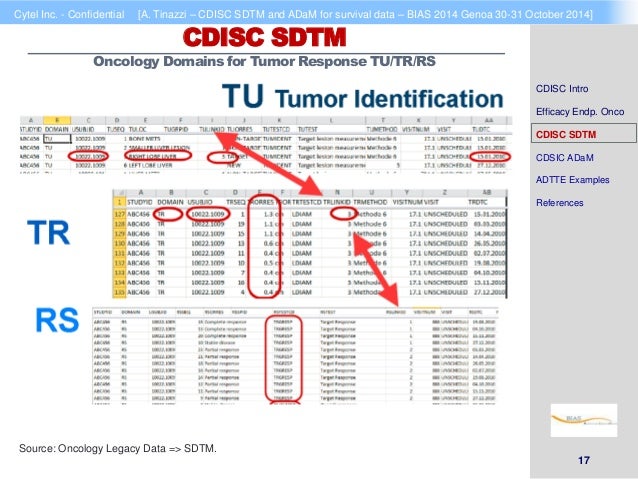Screen dimensions: 638x479
Task: Select row number 135 in TR table
Action: (x=120, y=292)
